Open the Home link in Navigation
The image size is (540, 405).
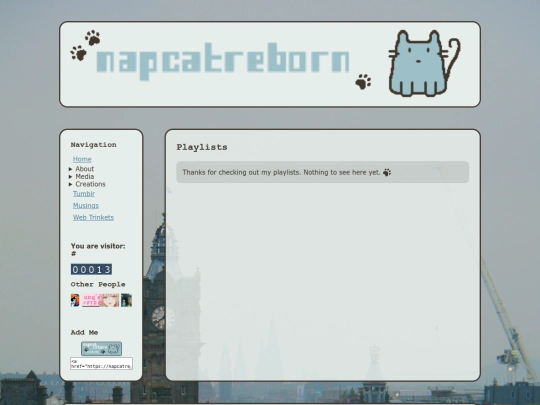click(82, 159)
